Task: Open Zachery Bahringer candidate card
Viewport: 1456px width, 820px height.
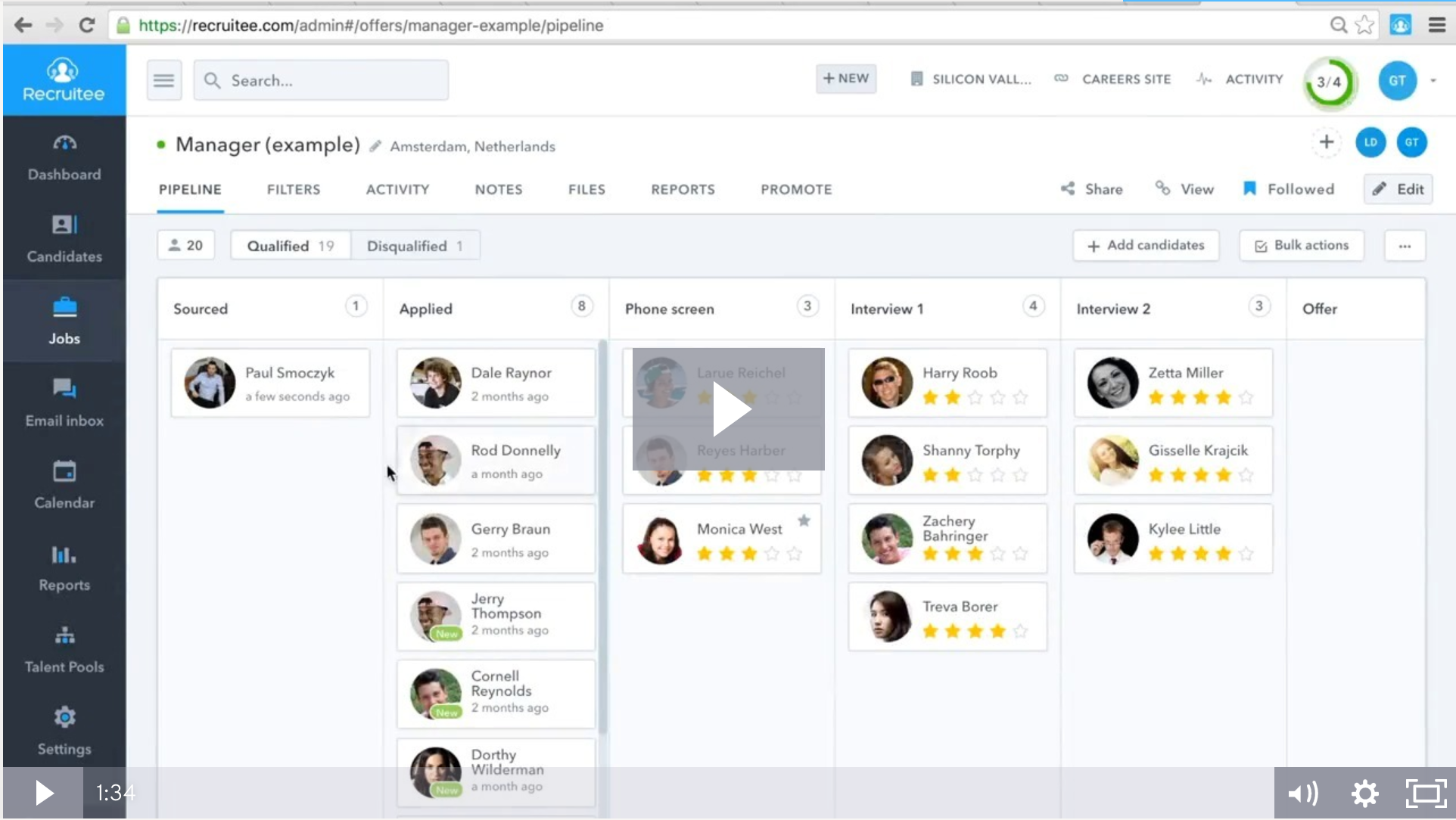Action: tap(947, 539)
